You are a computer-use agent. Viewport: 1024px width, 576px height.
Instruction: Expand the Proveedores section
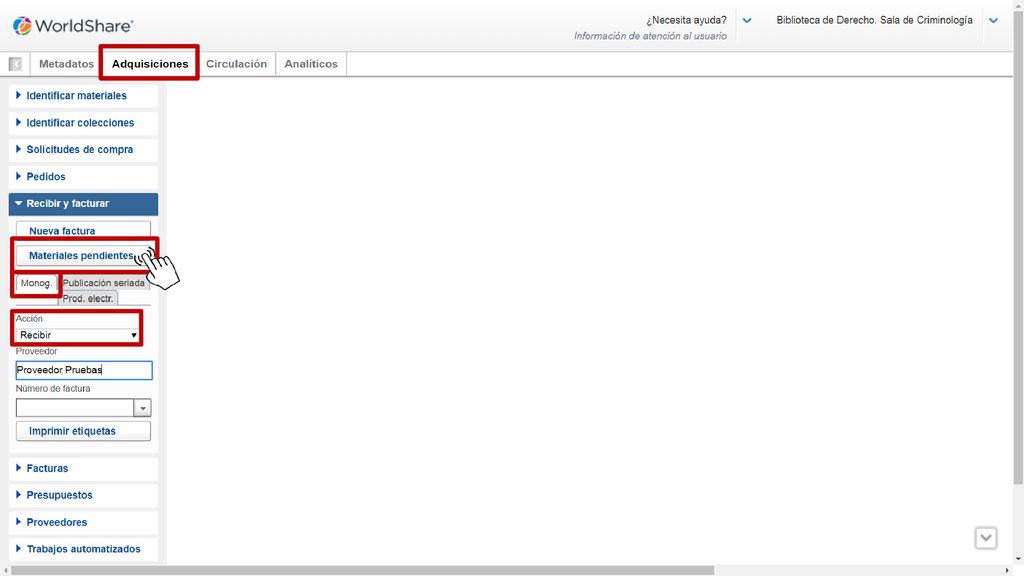click(x=84, y=522)
